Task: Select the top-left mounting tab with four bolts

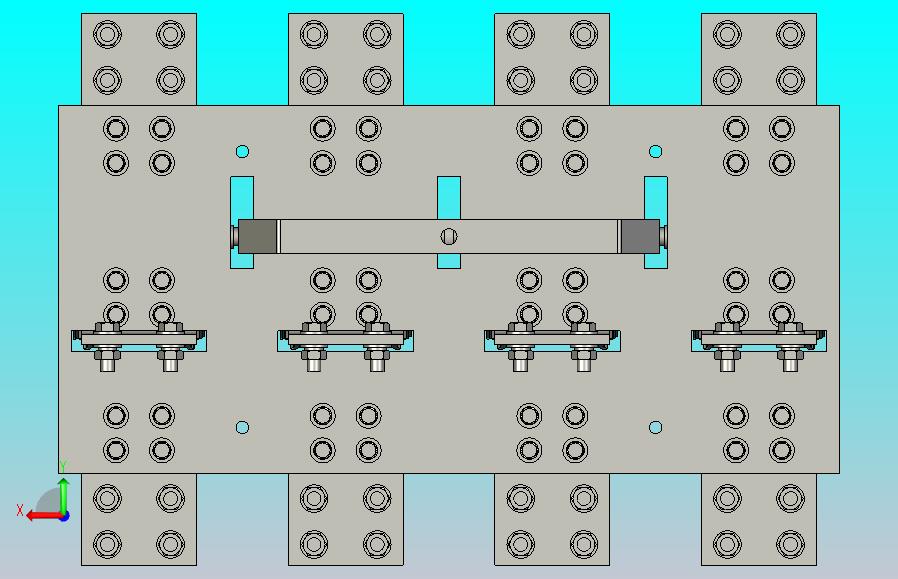Action: (x=139, y=60)
